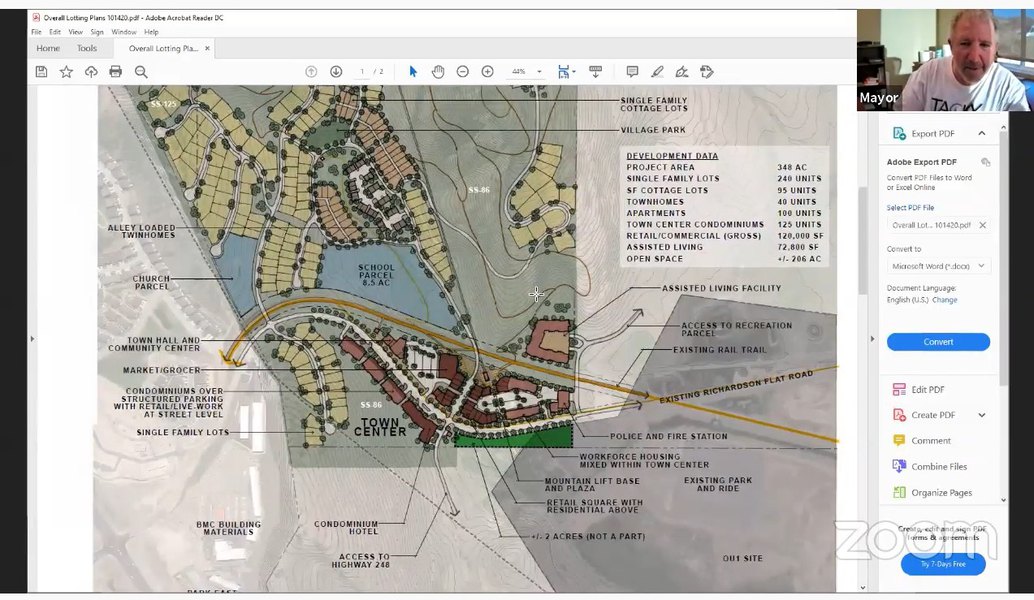
Task: Open the Edit menu
Action: tap(55, 32)
